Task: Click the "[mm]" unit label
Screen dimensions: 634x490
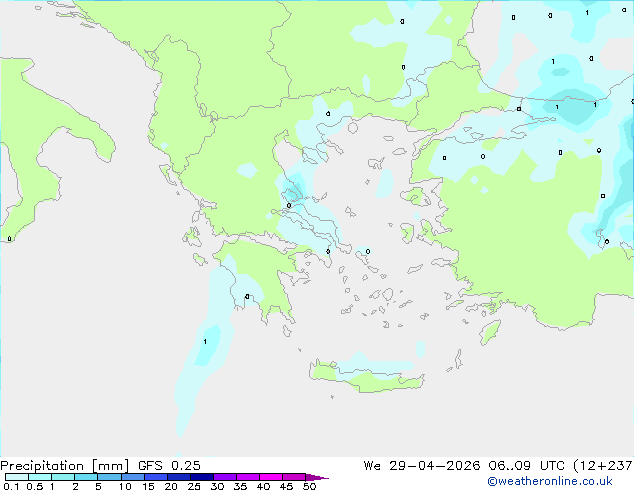Action: pyautogui.click(x=110, y=466)
